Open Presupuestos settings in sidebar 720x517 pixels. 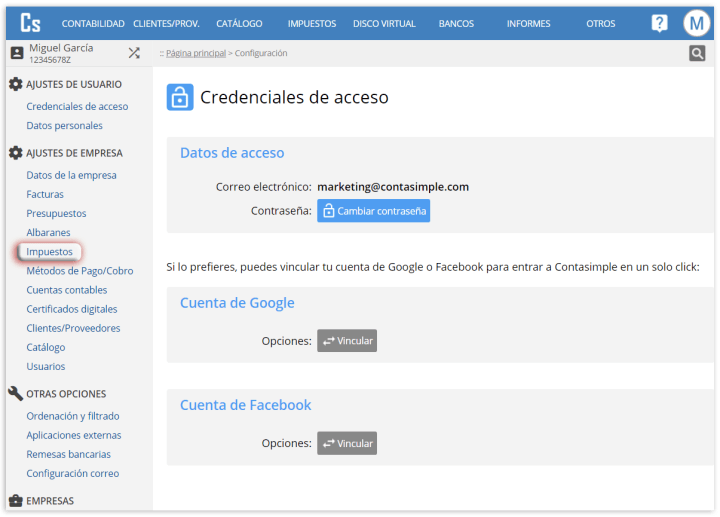tap(56, 214)
